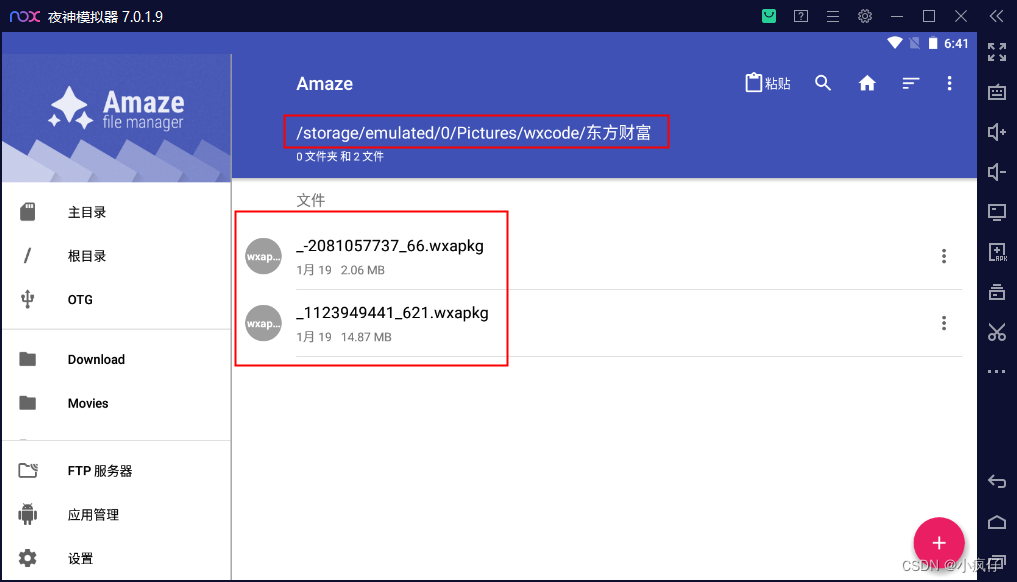Tap the red add floating button
Screen dimensions: 1017x582
(939, 542)
